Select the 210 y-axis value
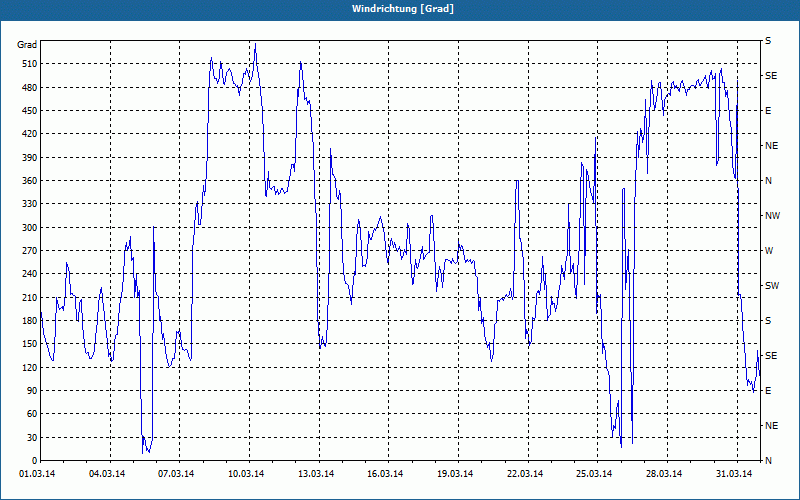 click(x=30, y=297)
